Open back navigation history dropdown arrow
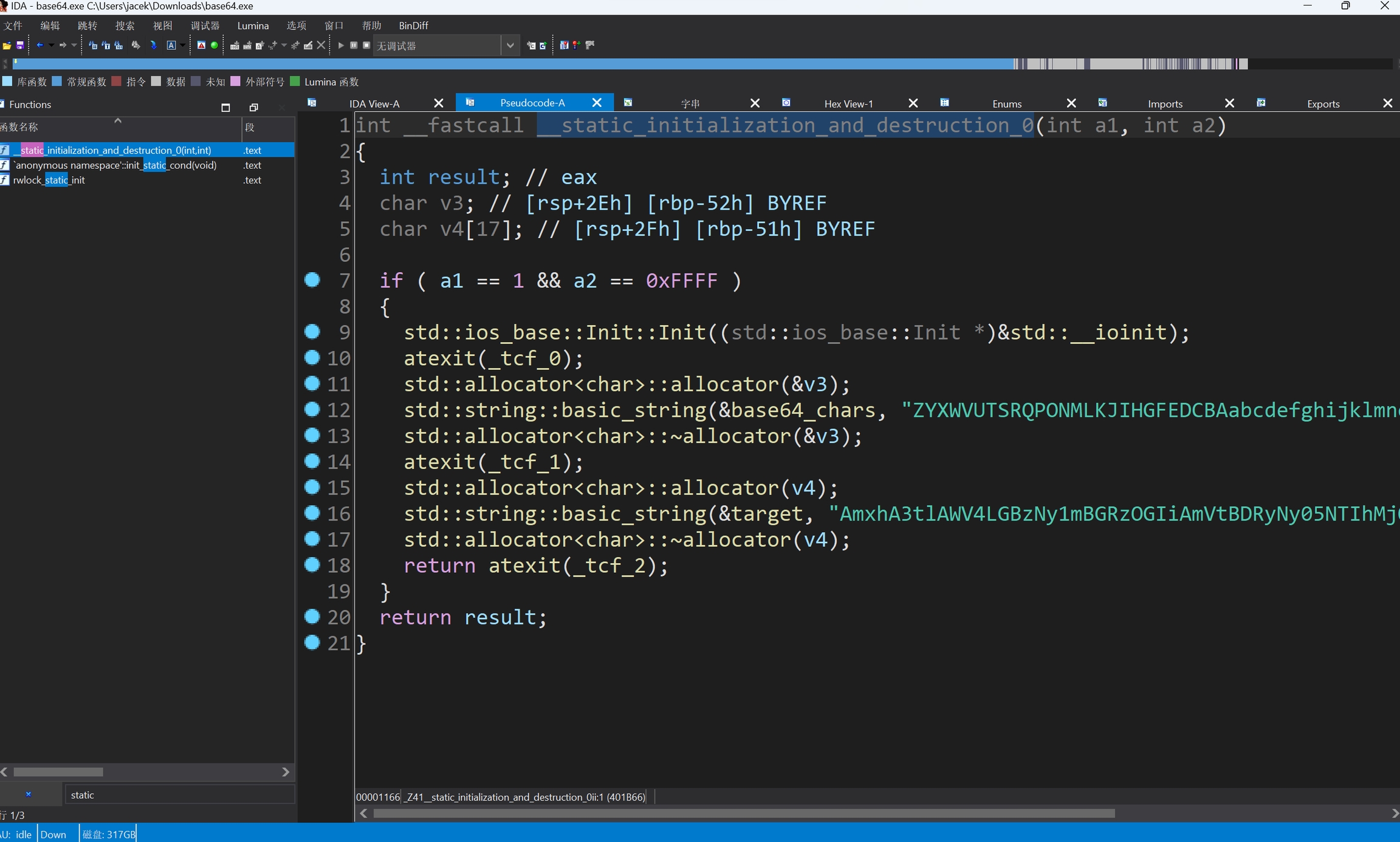The image size is (1400, 842). [51, 46]
